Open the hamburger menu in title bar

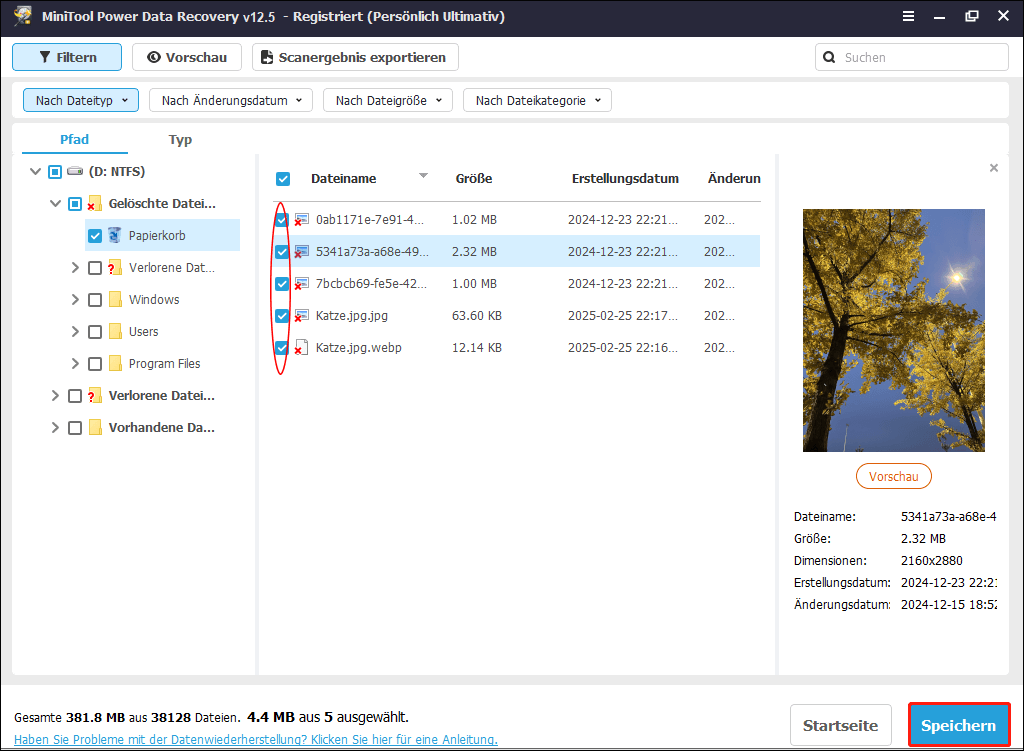(908, 16)
